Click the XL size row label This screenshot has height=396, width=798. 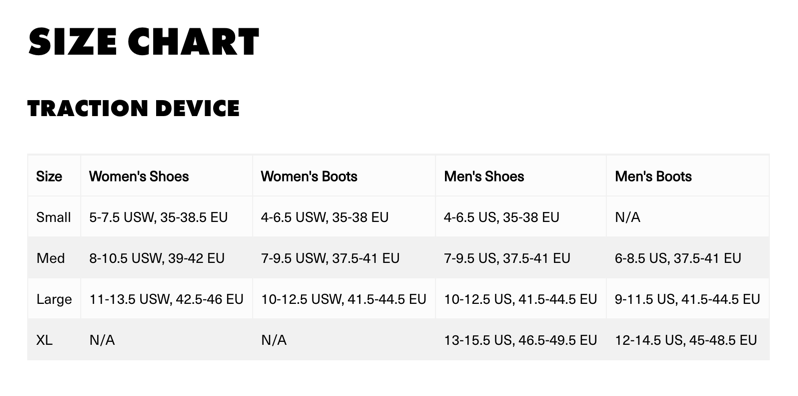44,340
